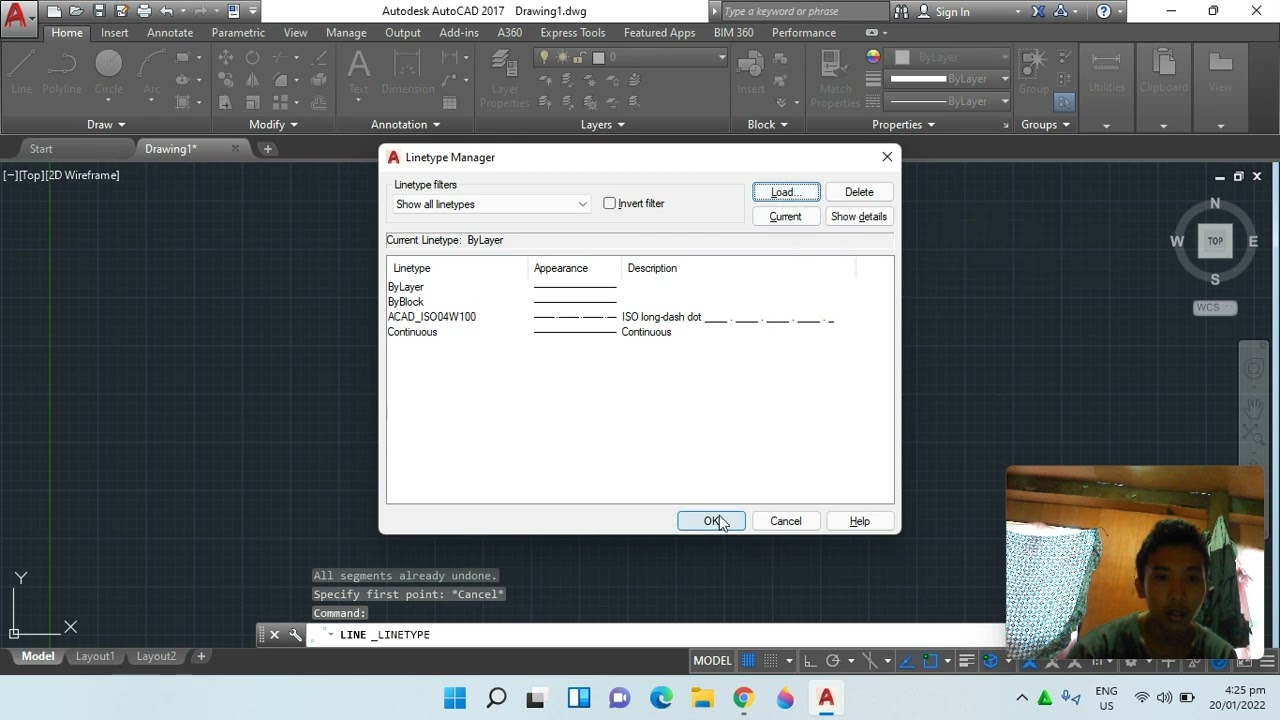Click the Open file icon in quick access toolbar

click(76, 11)
